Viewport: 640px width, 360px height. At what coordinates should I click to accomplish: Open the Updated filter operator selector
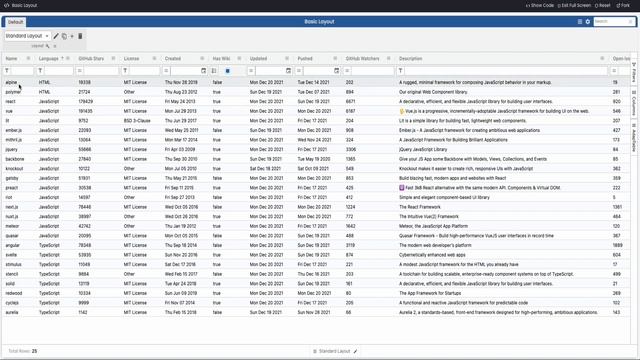click(x=251, y=71)
